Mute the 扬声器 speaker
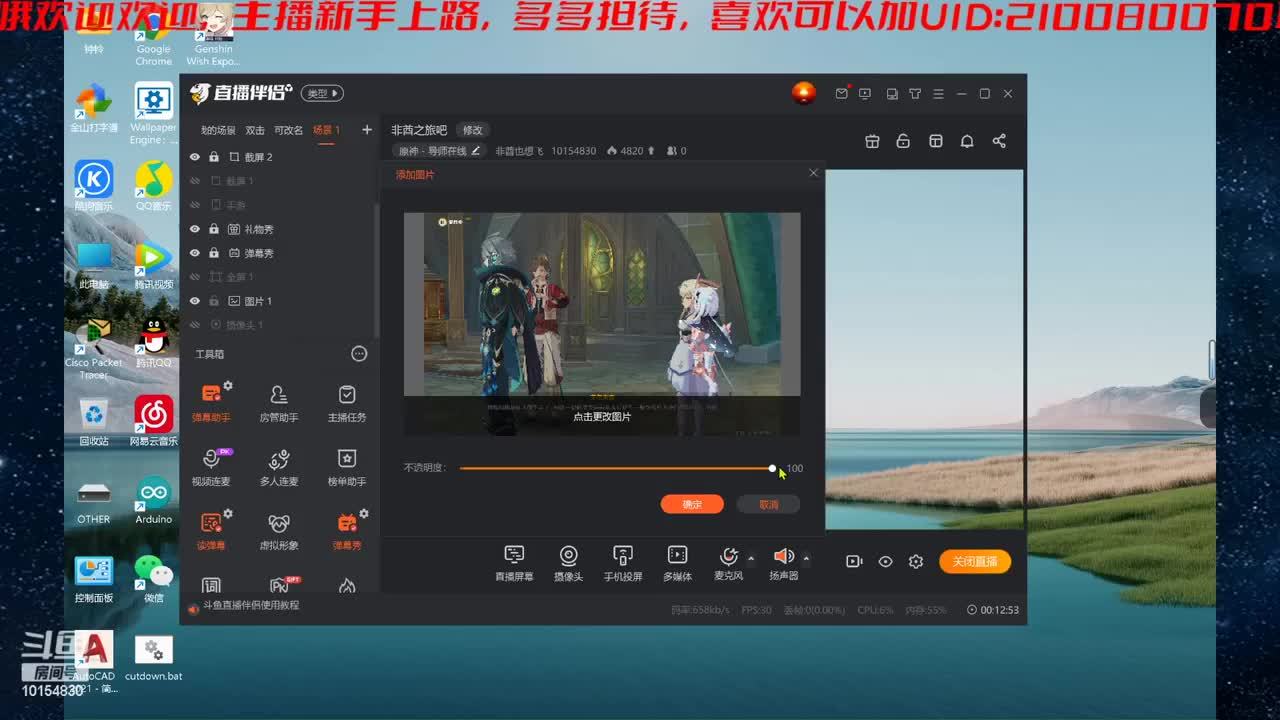Viewport: 1280px width, 720px height. click(784, 557)
